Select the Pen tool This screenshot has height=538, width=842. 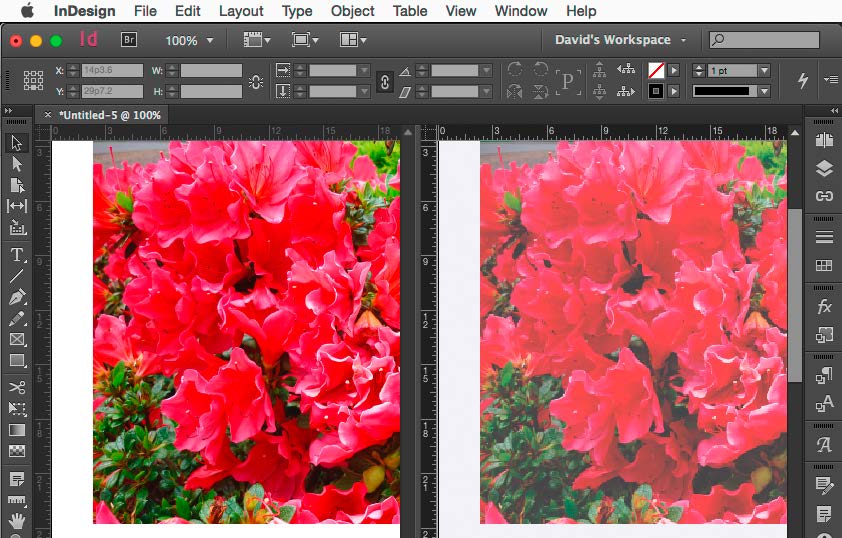(x=17, y=297)
